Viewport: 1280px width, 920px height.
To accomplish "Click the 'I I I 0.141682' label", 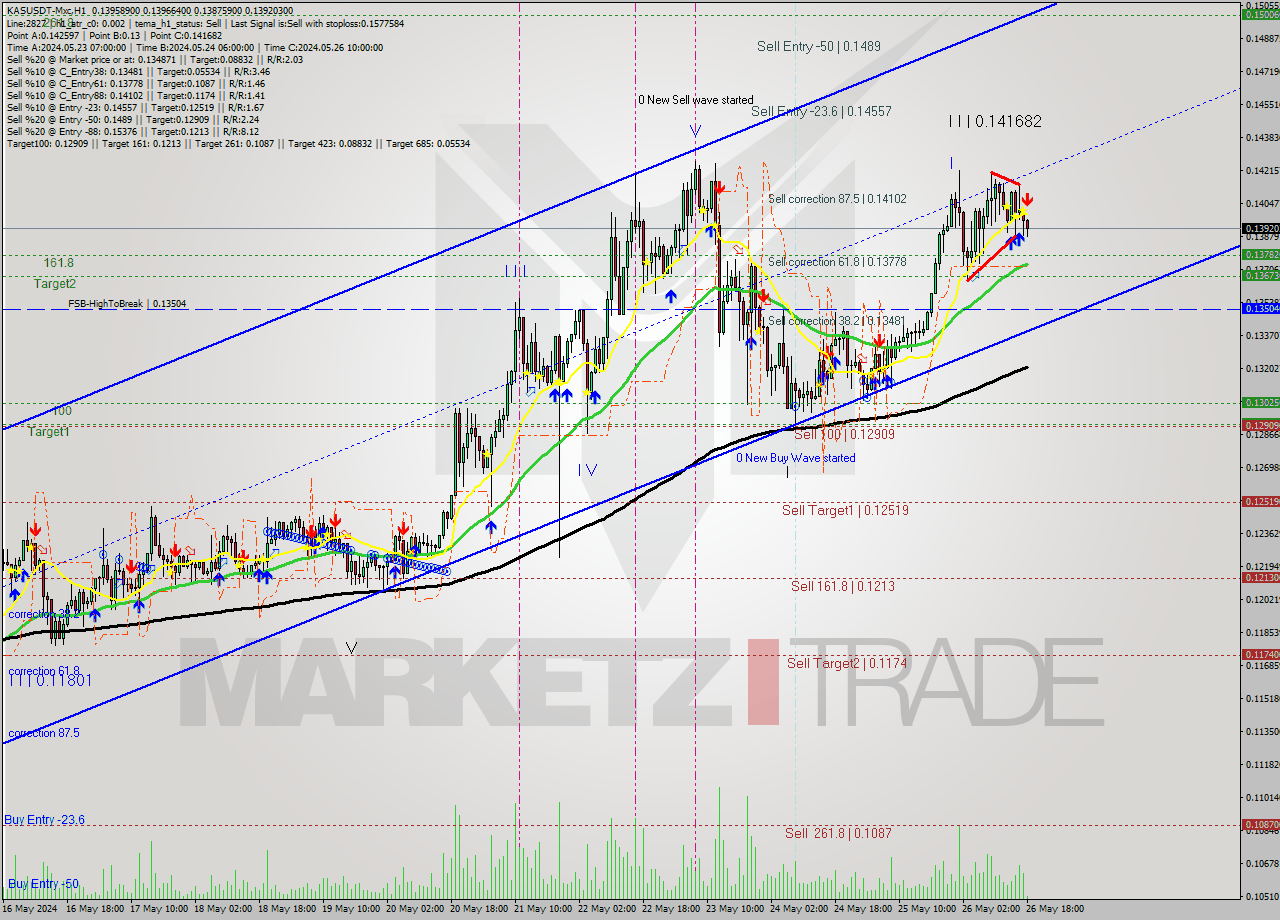I will point(995,121).
